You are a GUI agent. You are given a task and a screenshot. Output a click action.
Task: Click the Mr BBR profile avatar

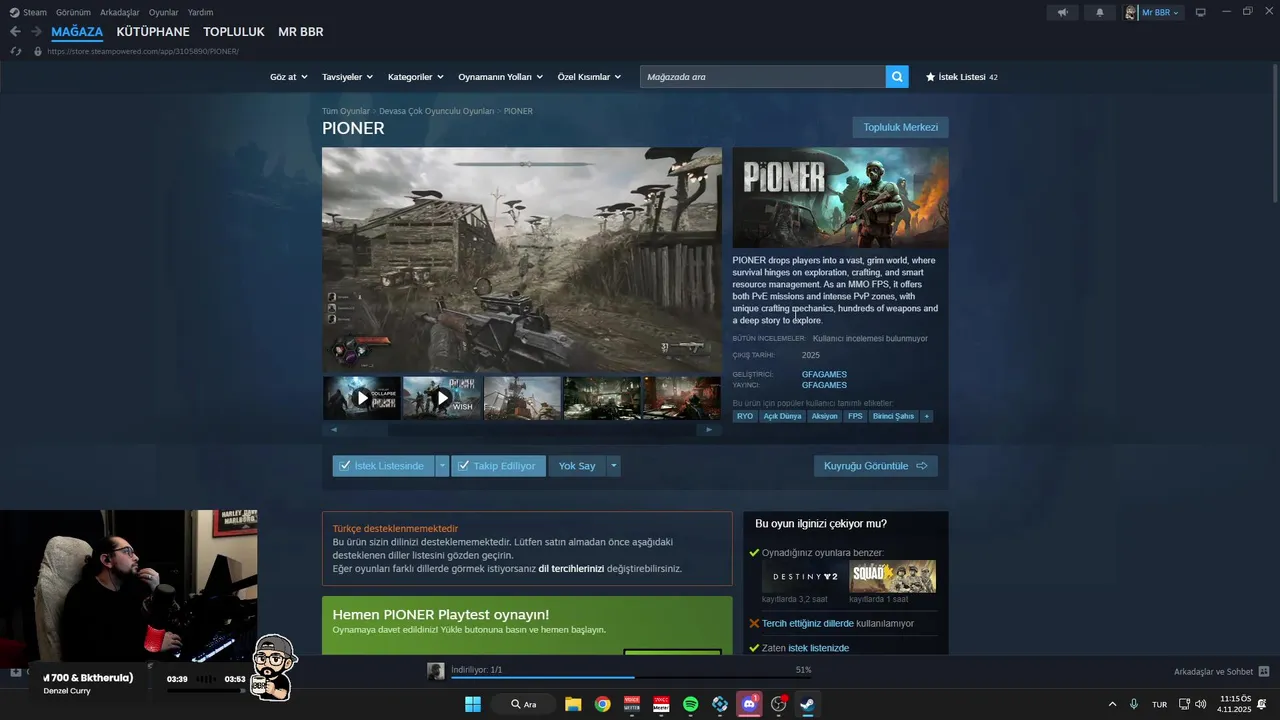(1131, 13)
